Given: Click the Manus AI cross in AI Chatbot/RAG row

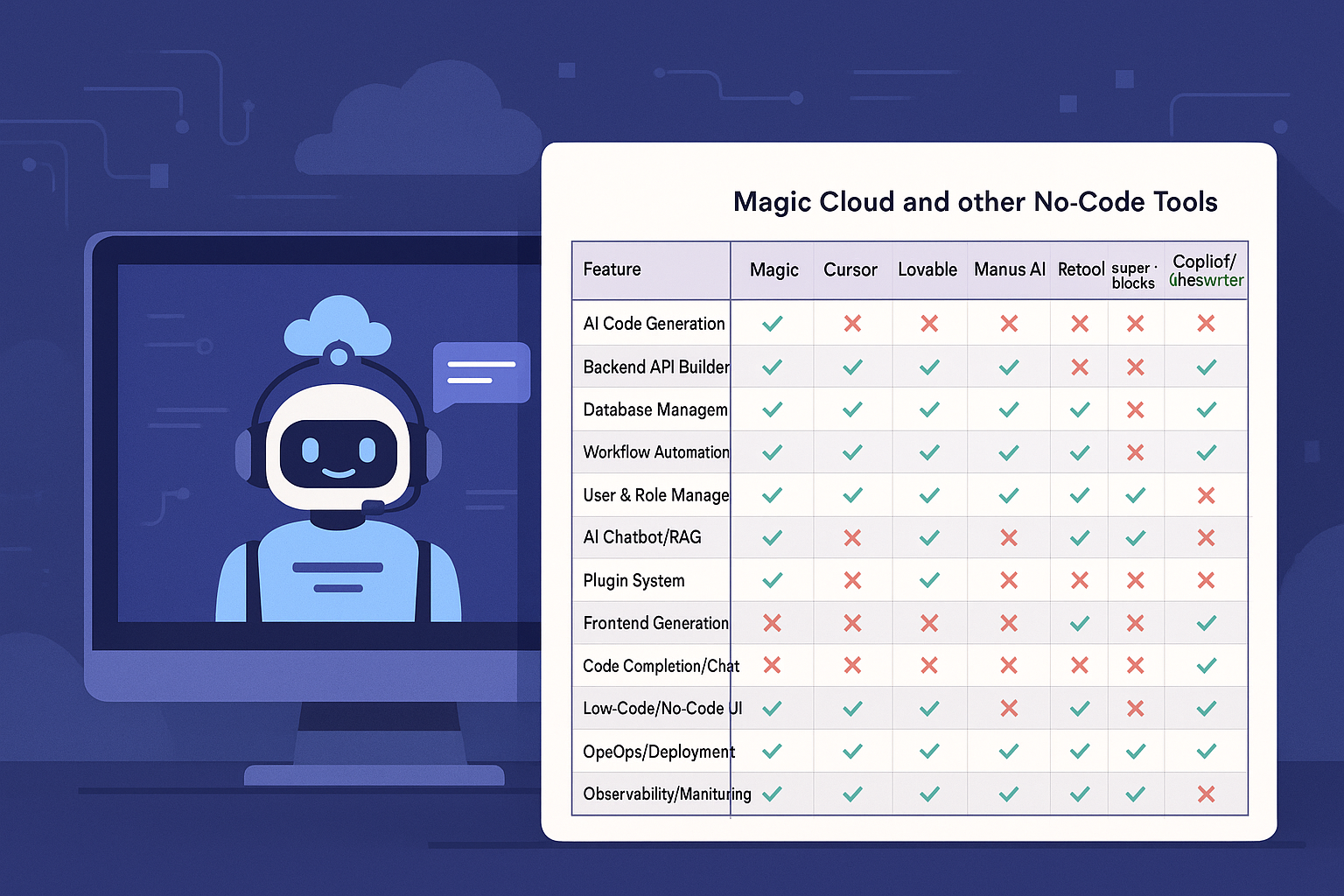Looking at the screenshot, I should [1009, 538].
